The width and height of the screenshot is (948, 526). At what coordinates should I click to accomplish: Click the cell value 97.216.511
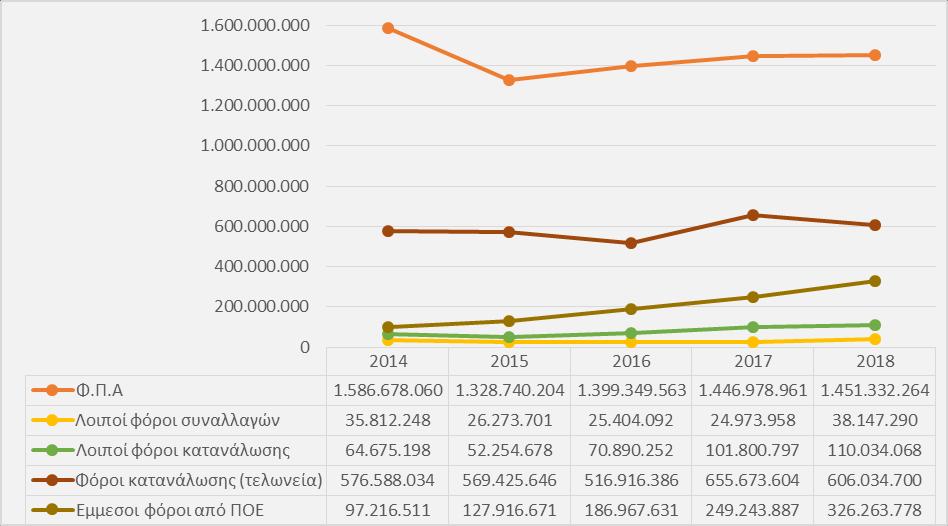[388, 510]
